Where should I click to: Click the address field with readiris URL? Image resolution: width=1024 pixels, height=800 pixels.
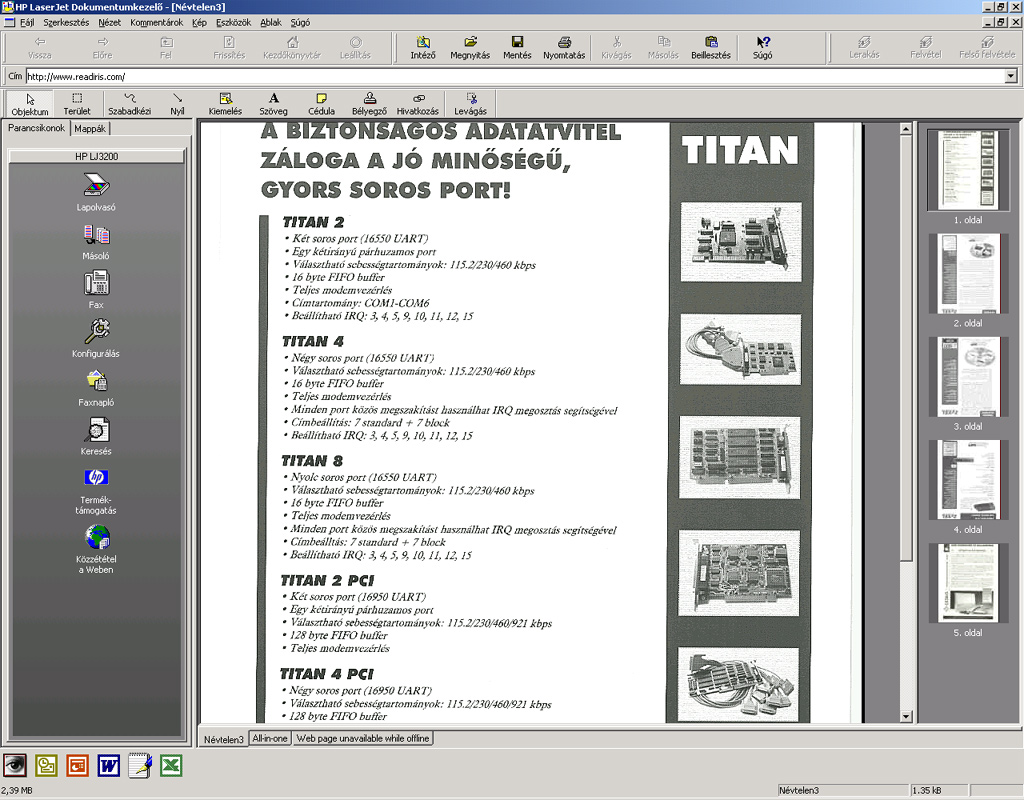(516, 76)
